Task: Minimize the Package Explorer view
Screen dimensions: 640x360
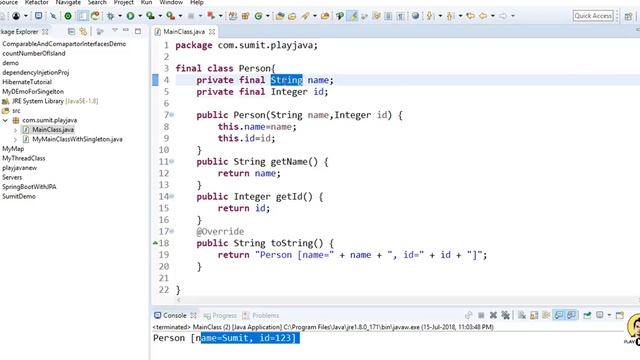Action: point(126,30)
